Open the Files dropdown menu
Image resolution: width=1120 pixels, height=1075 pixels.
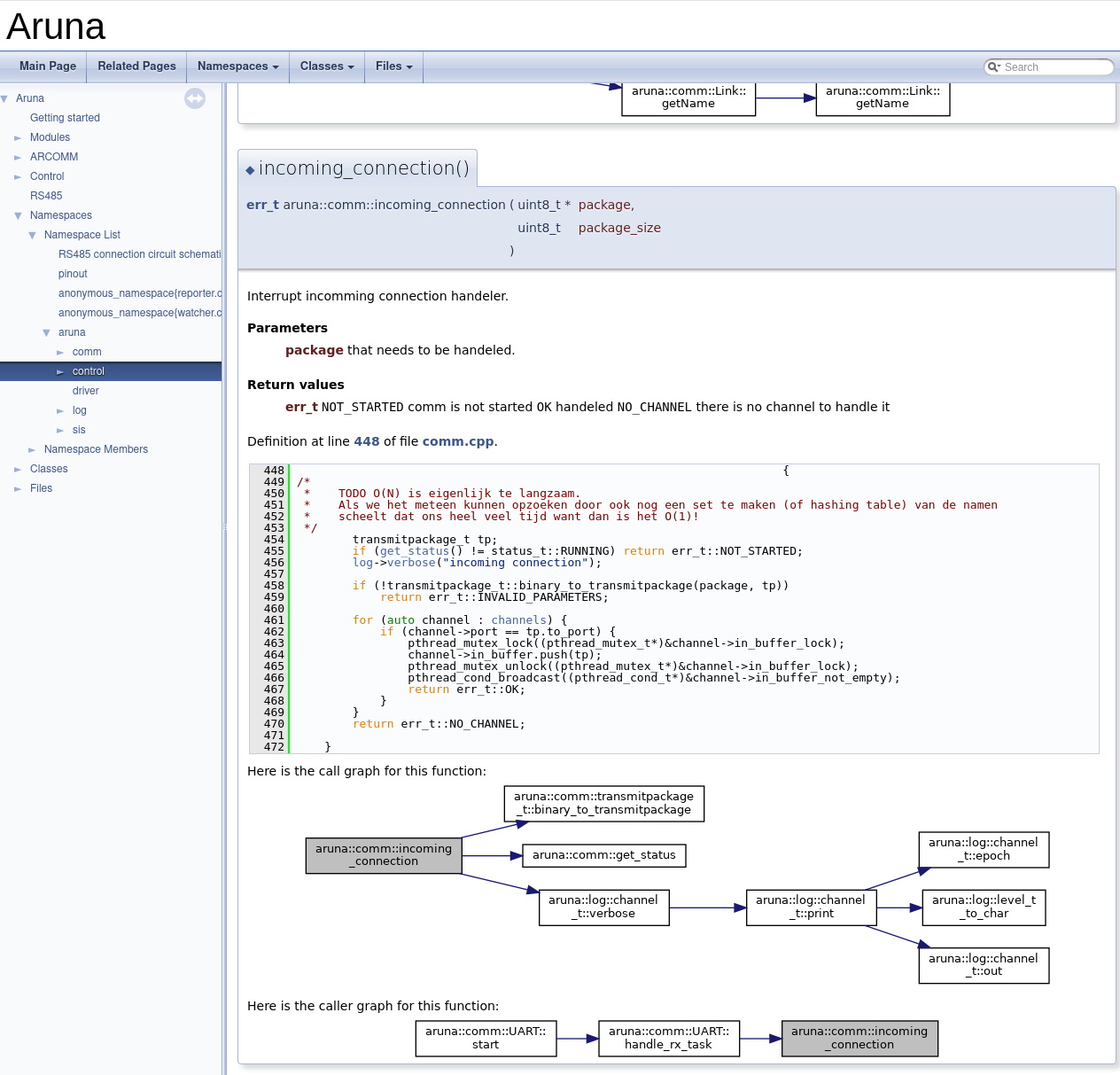point(393,66)
